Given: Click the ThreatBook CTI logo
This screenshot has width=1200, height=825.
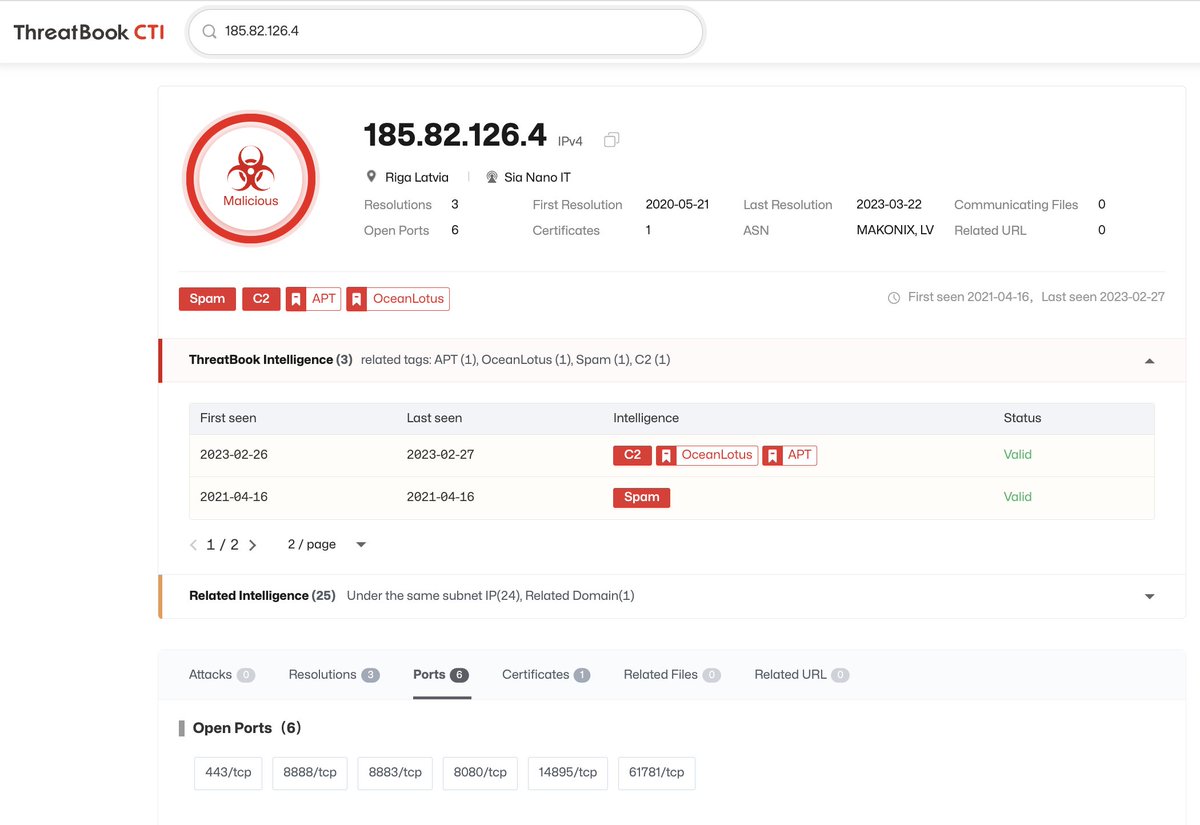Looking at the screenshot, I should coord(88,31).
